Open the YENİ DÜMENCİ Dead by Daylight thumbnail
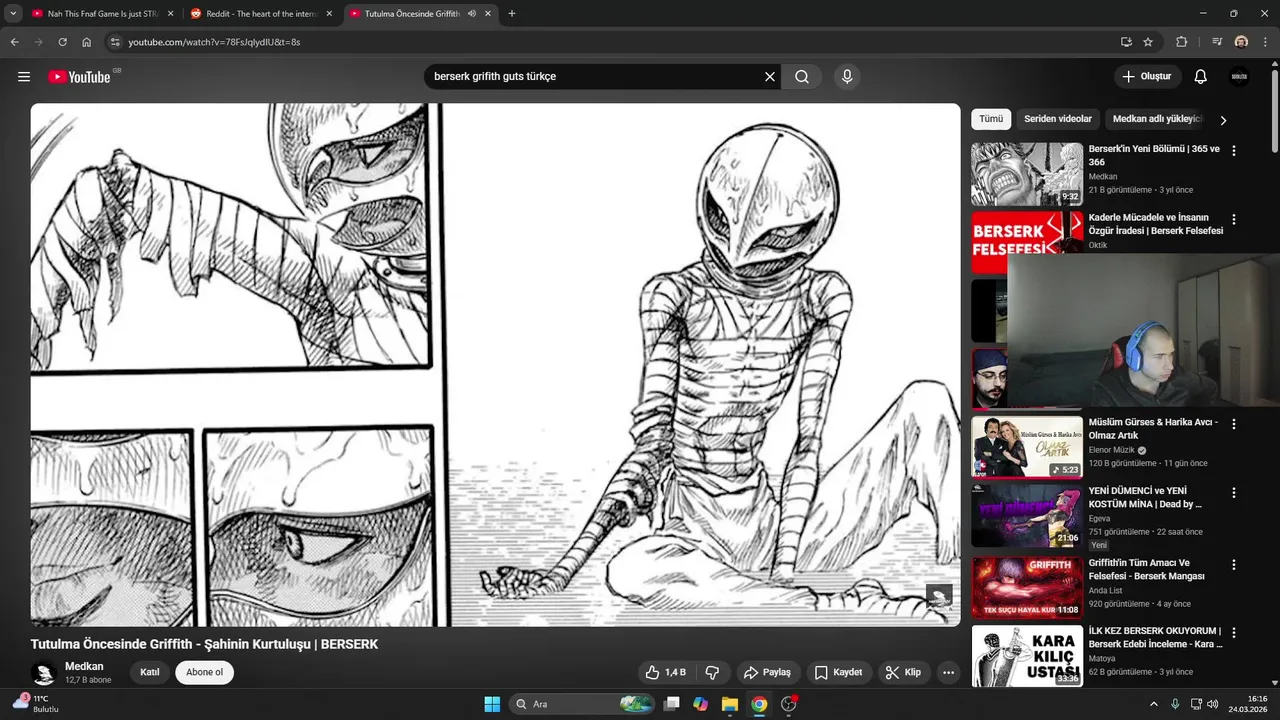Screen dimensions: 1280x720 tap(1027, 516)
